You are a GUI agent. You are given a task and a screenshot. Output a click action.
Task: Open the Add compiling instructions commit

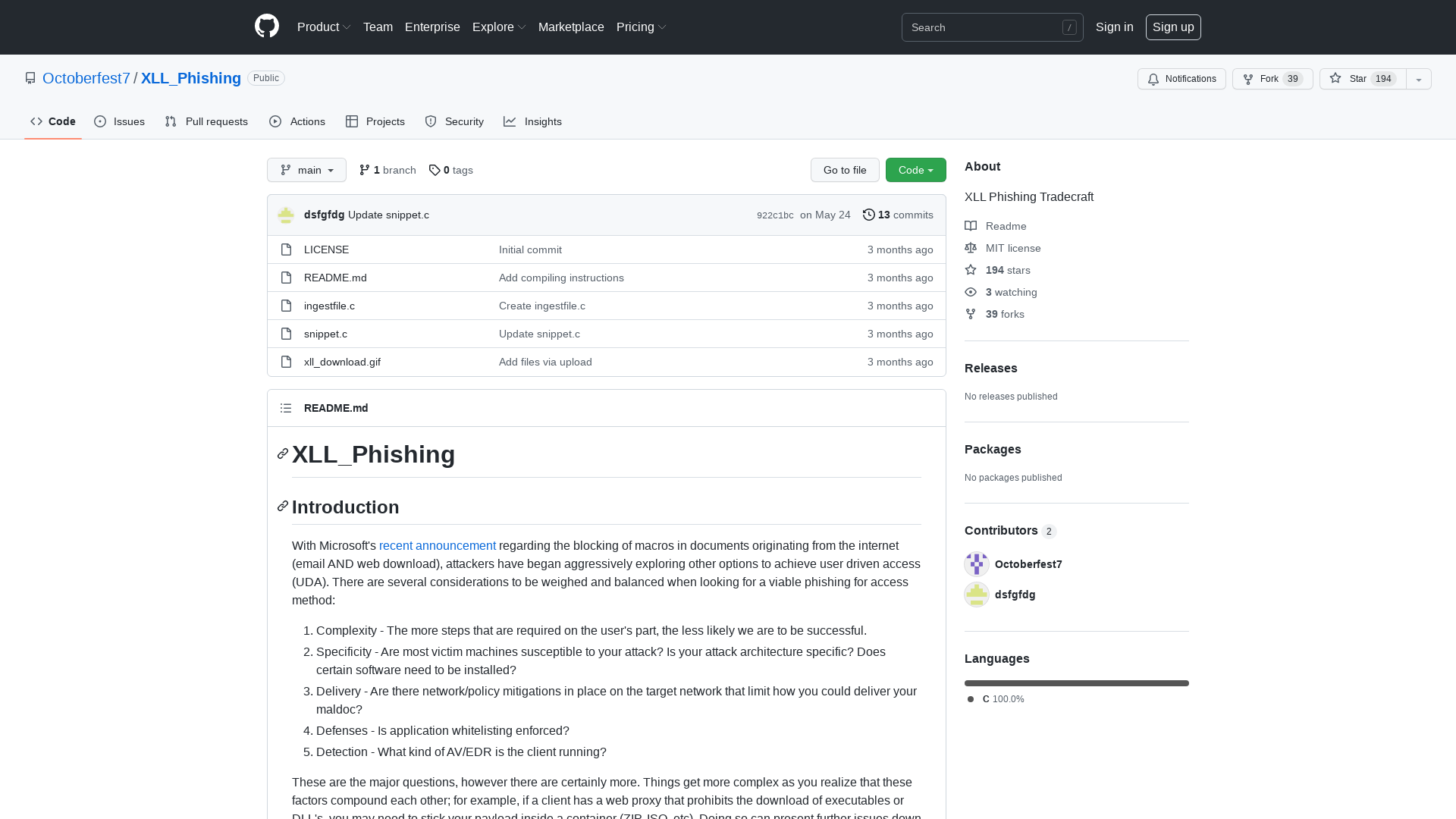pyautogui.click(x=561, y=278)
